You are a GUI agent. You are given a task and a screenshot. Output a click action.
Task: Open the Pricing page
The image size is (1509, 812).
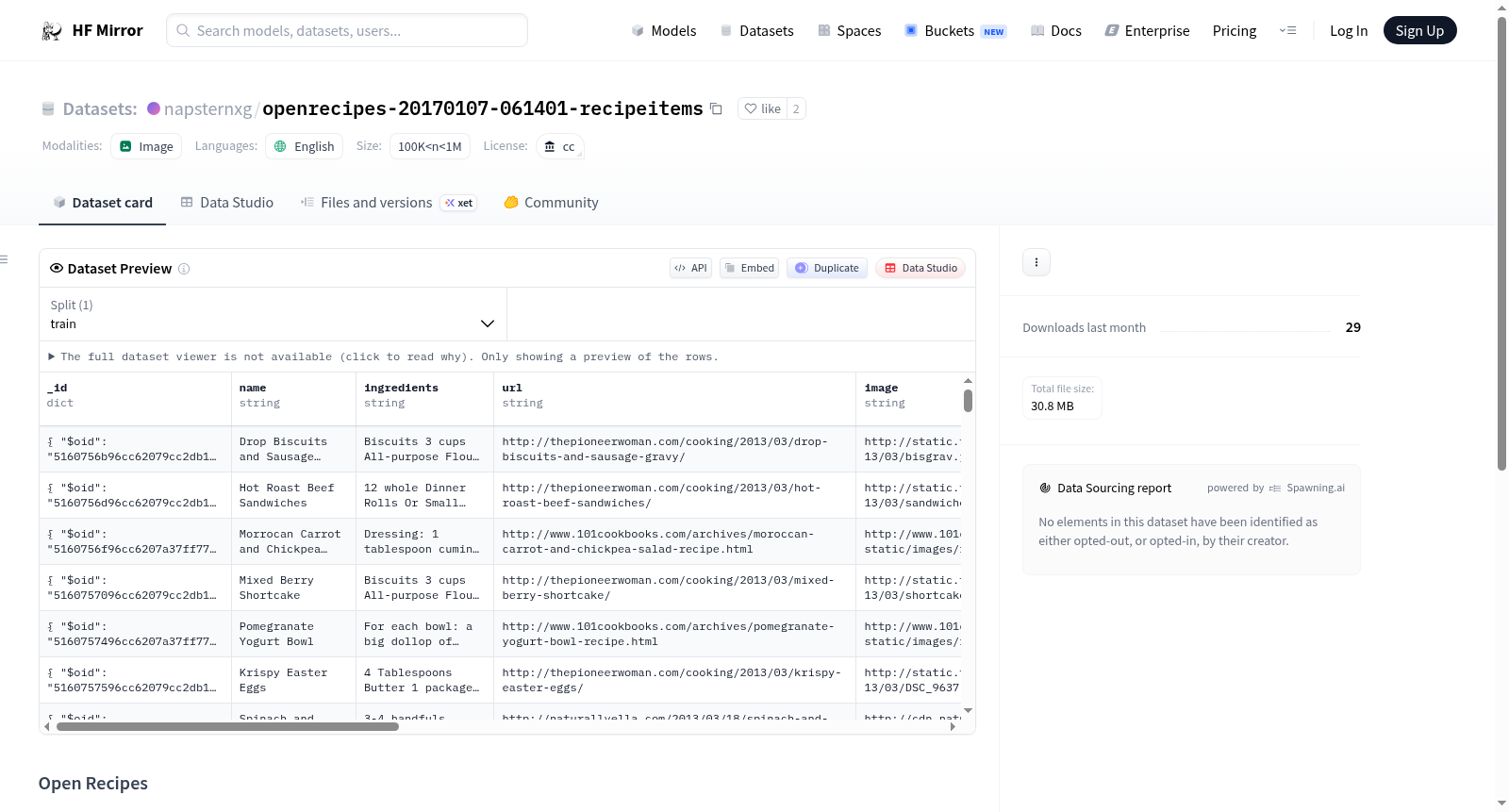[1235, 30]
